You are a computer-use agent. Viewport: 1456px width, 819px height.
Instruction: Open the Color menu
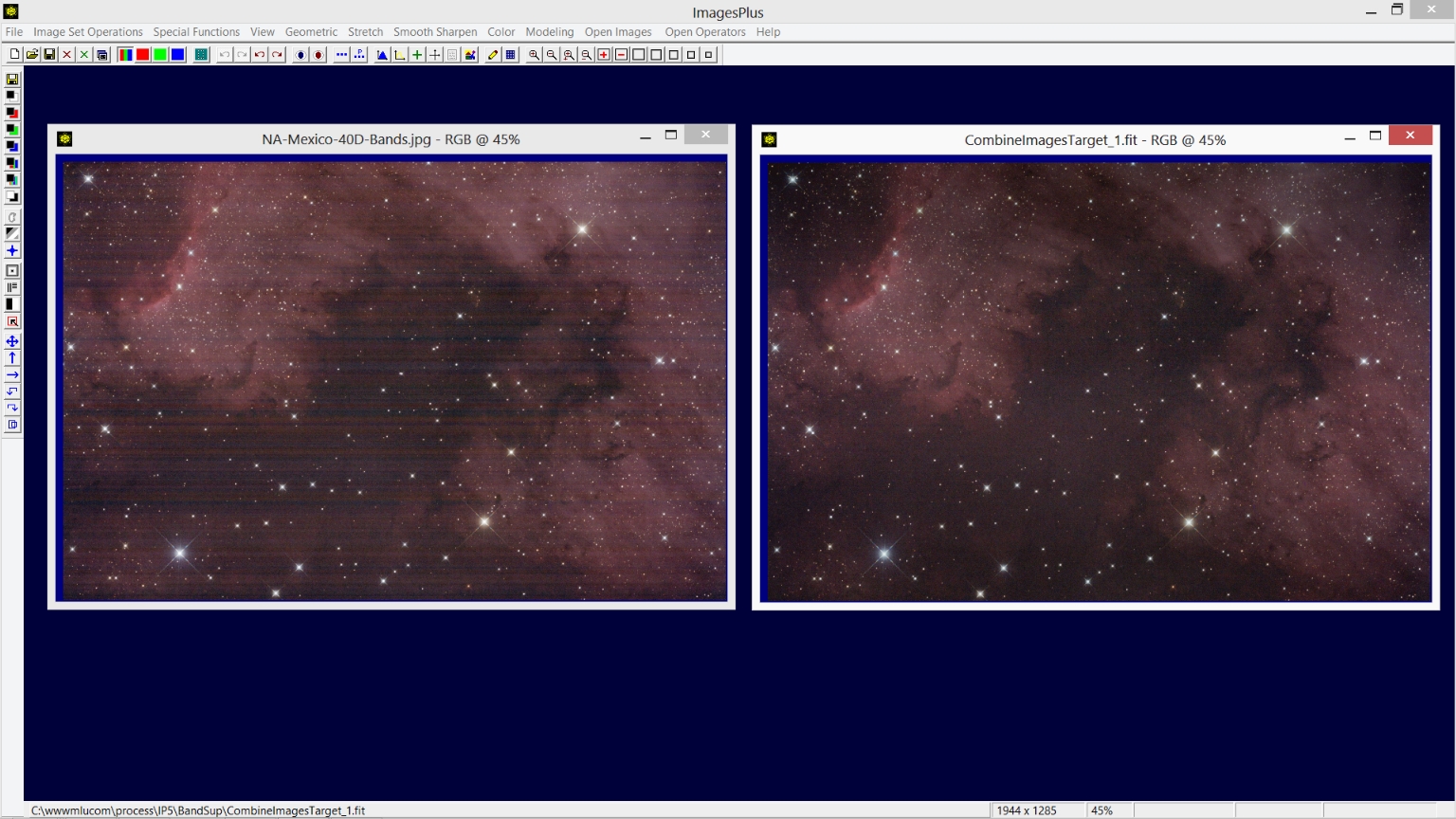point(501,32)
